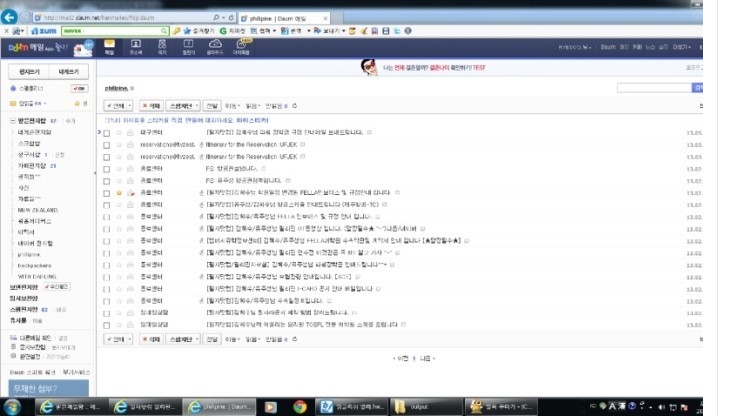The image size is (740, 416).
Task: Select the last message's checkbox in list
Action: coord(107,324)
